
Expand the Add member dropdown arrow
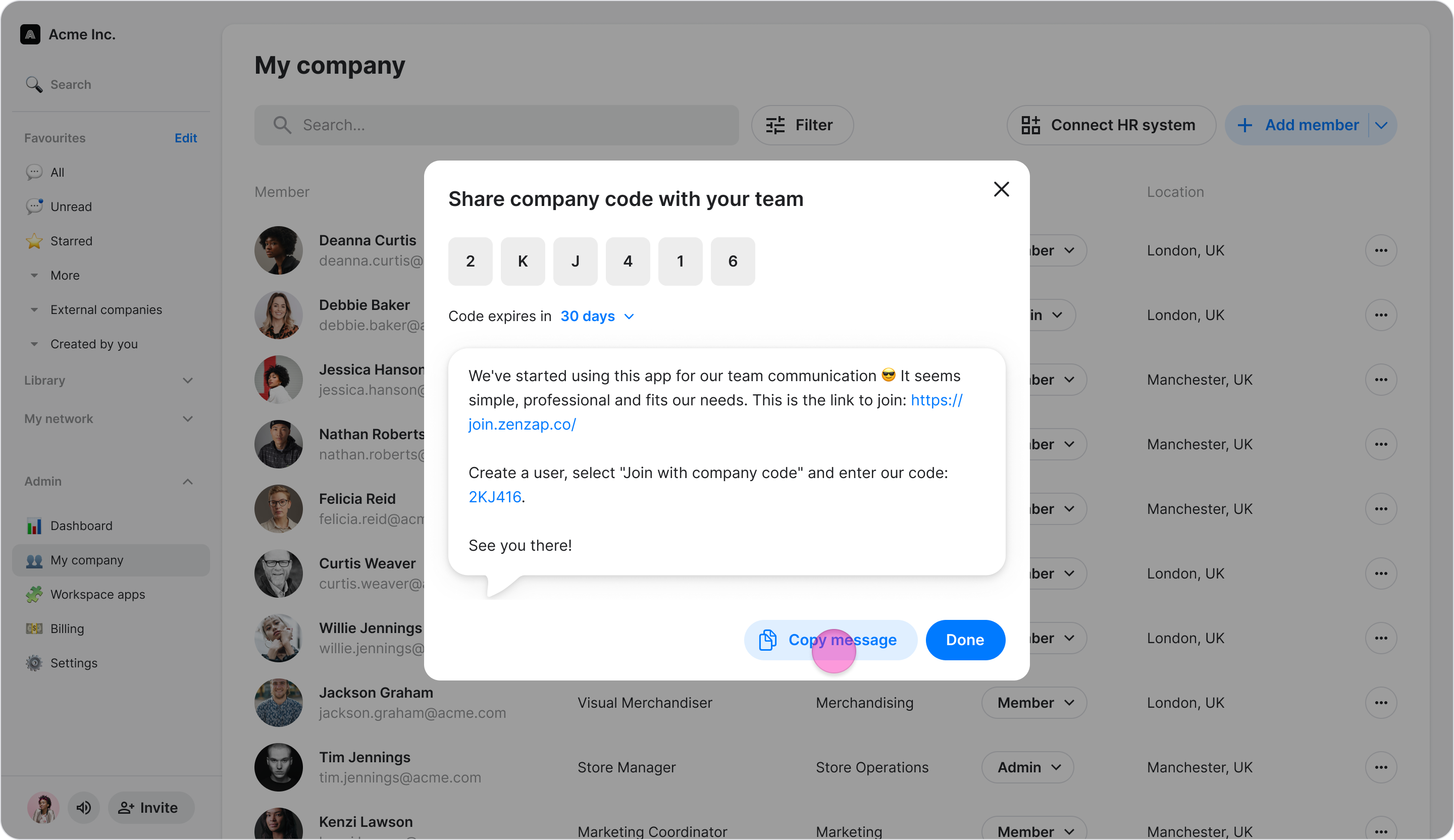click(1381, 125)
